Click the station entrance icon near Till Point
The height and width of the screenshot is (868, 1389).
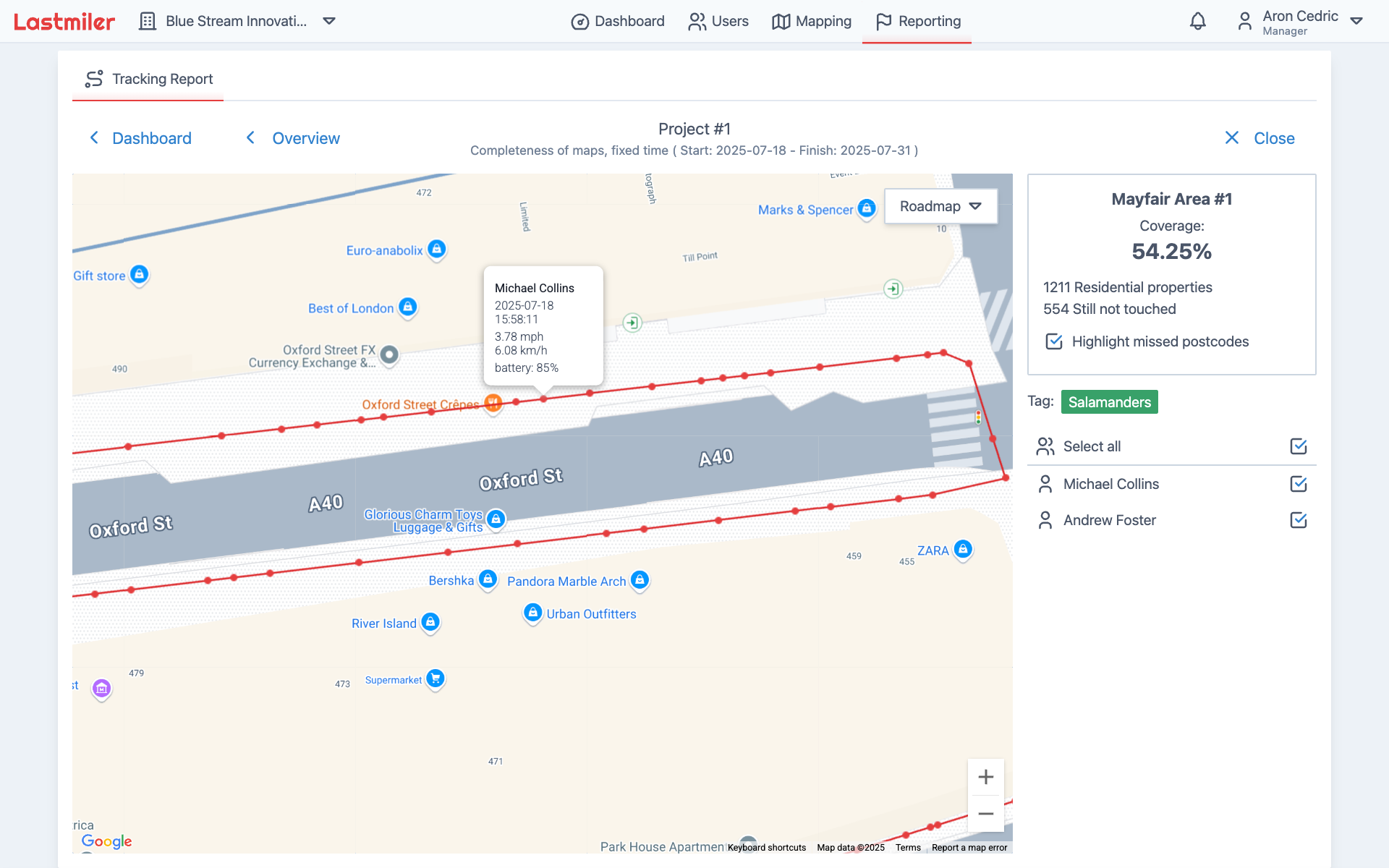(x=893, y=289)
